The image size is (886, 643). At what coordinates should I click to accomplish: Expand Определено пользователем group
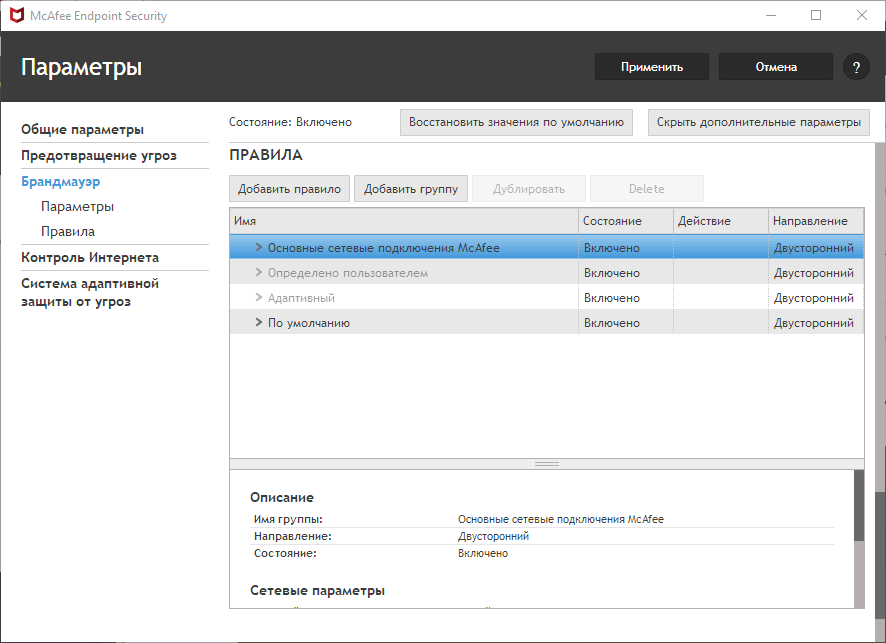coord(258,272)
